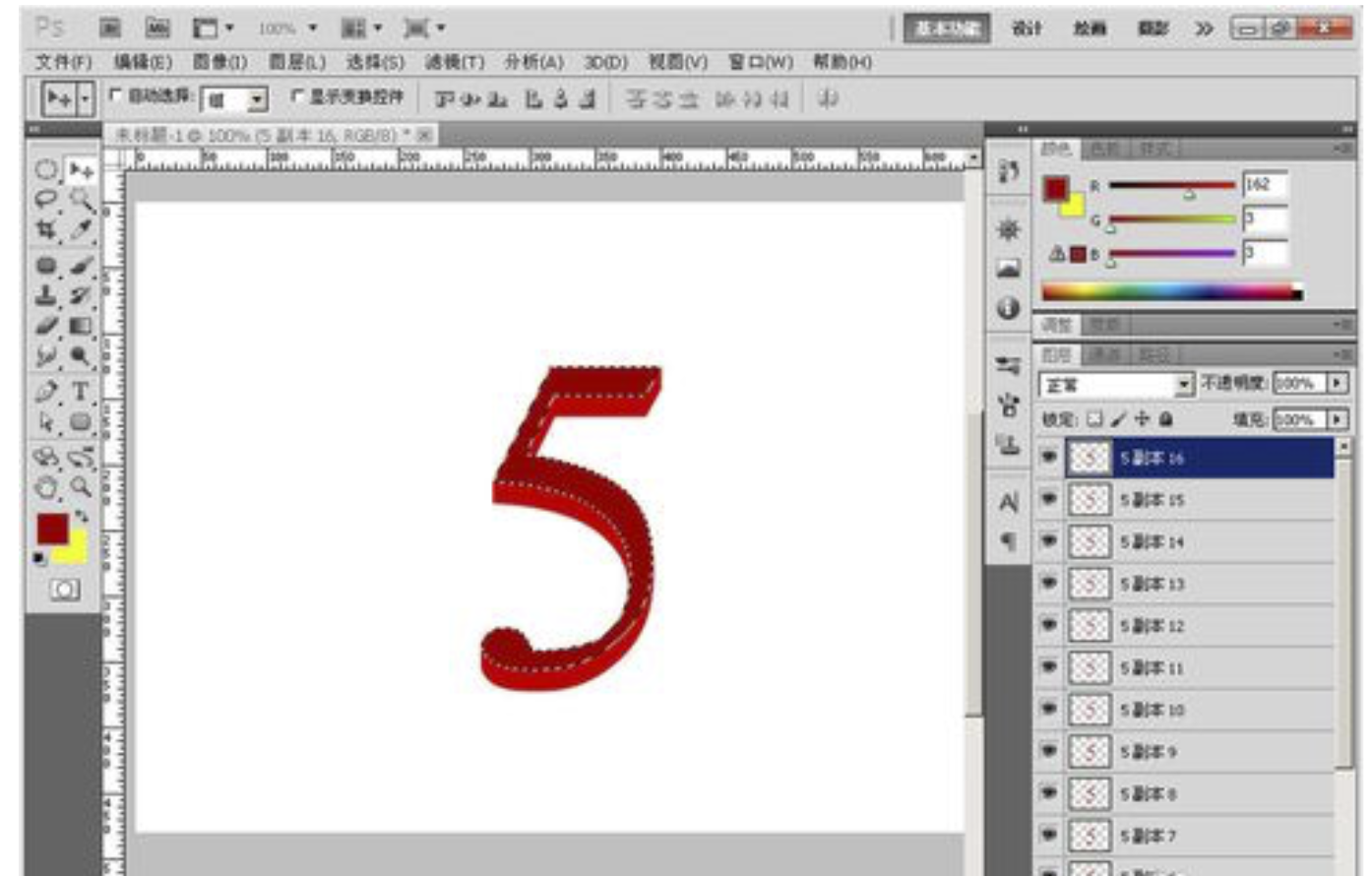Toggle lock image pixels brush icon
1372x876 pixels.
click(x=1119, y=419)
